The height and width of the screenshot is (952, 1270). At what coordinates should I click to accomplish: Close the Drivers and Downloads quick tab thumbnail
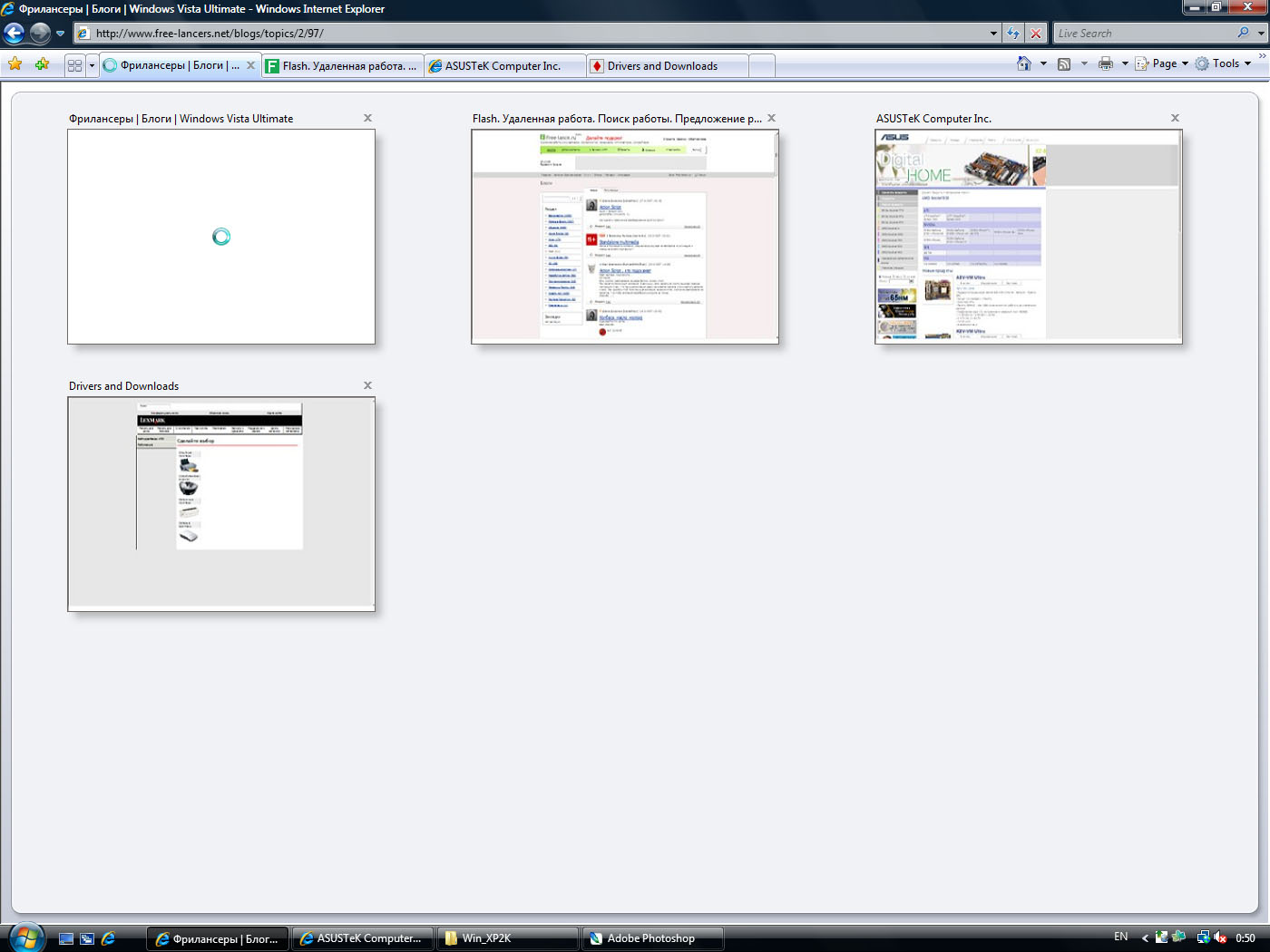(x=367, y=385)
